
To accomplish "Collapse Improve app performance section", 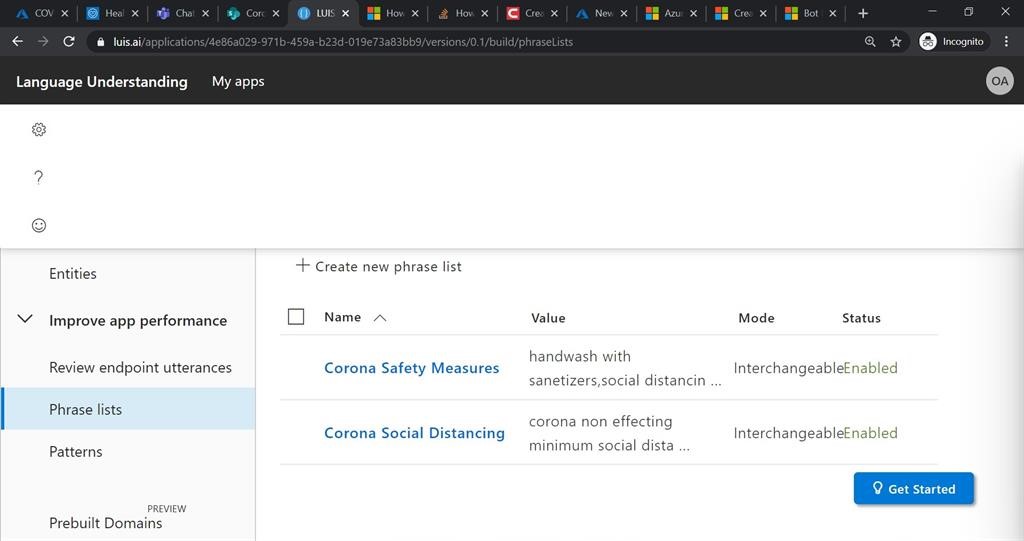I will pos(26,320).
